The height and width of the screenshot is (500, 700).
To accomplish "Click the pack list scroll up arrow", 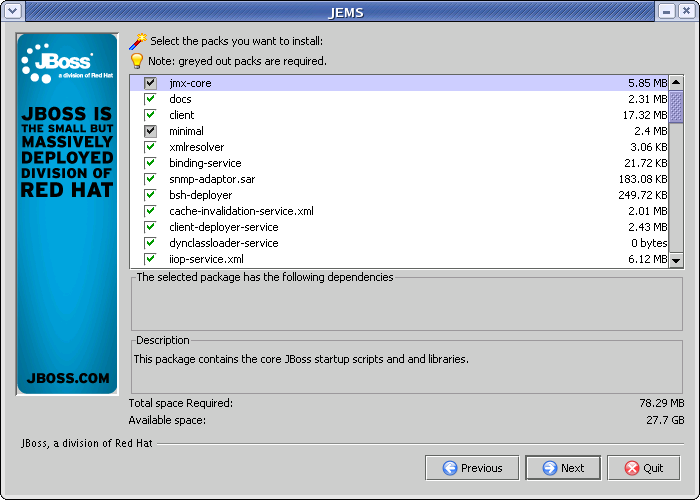I will (676, 83).
